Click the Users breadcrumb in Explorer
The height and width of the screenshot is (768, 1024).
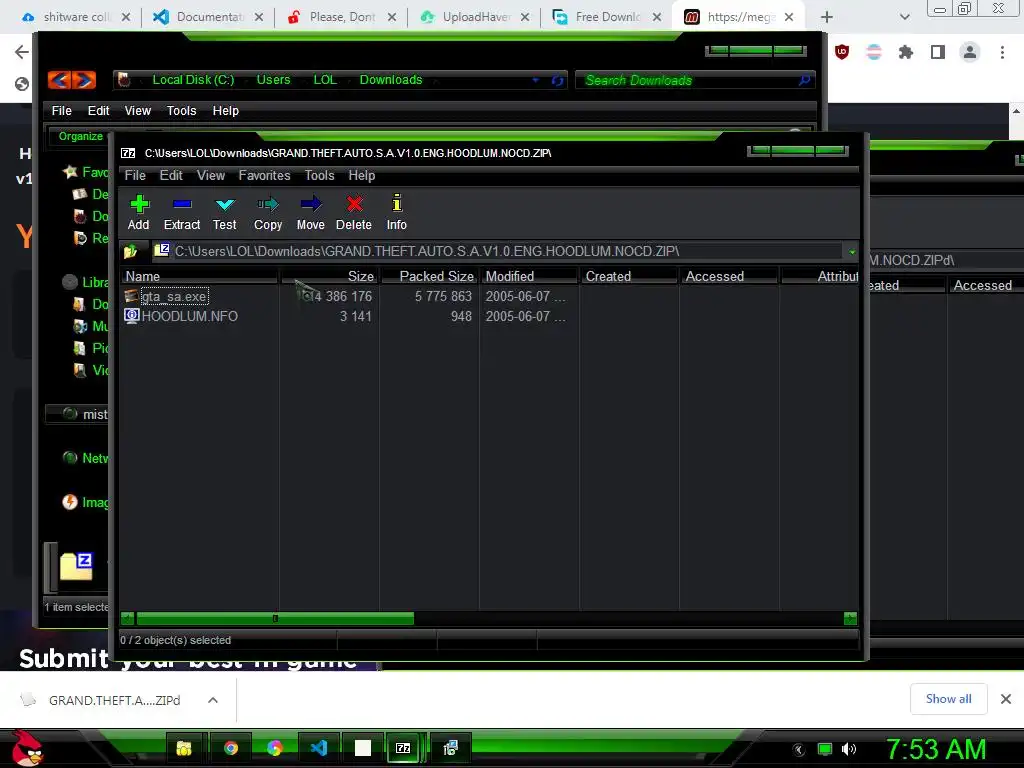(273, 80)
